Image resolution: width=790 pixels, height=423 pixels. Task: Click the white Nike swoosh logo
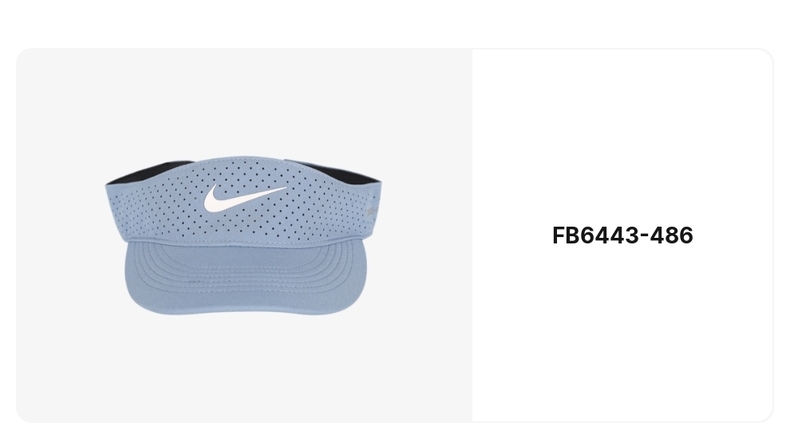pos(244,198)
